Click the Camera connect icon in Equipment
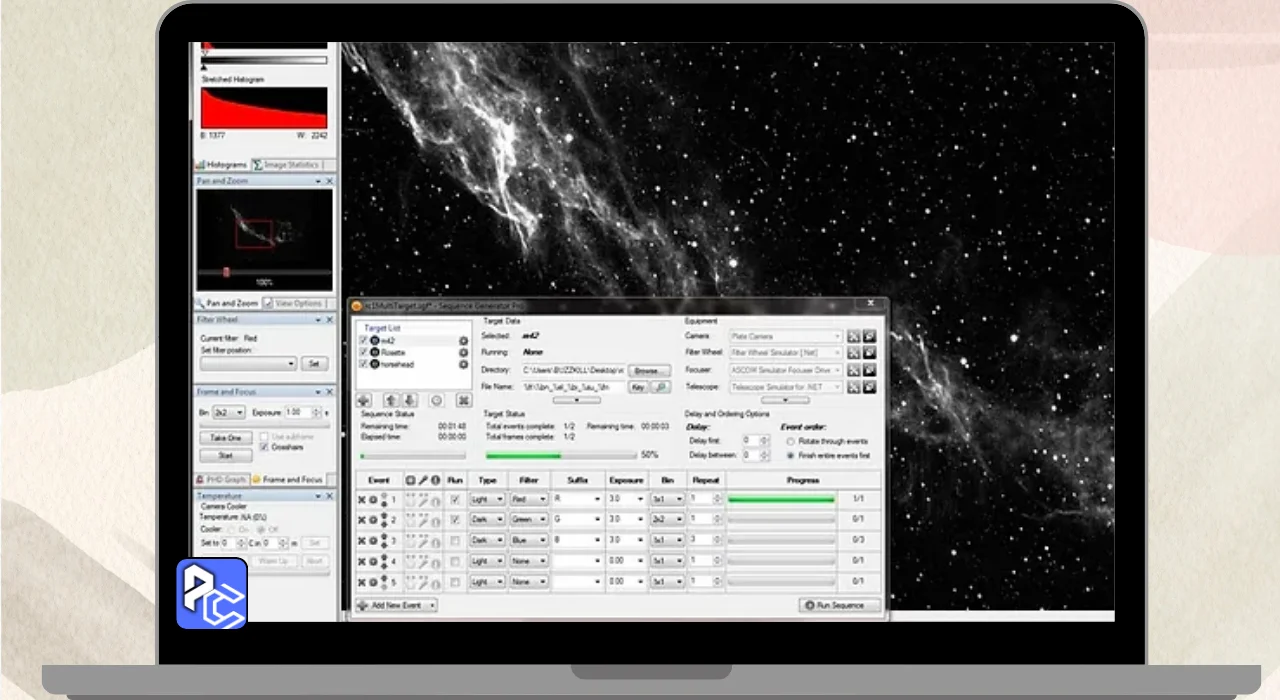Viewport: 1280px width, 700px height. [x=853, y=337]
